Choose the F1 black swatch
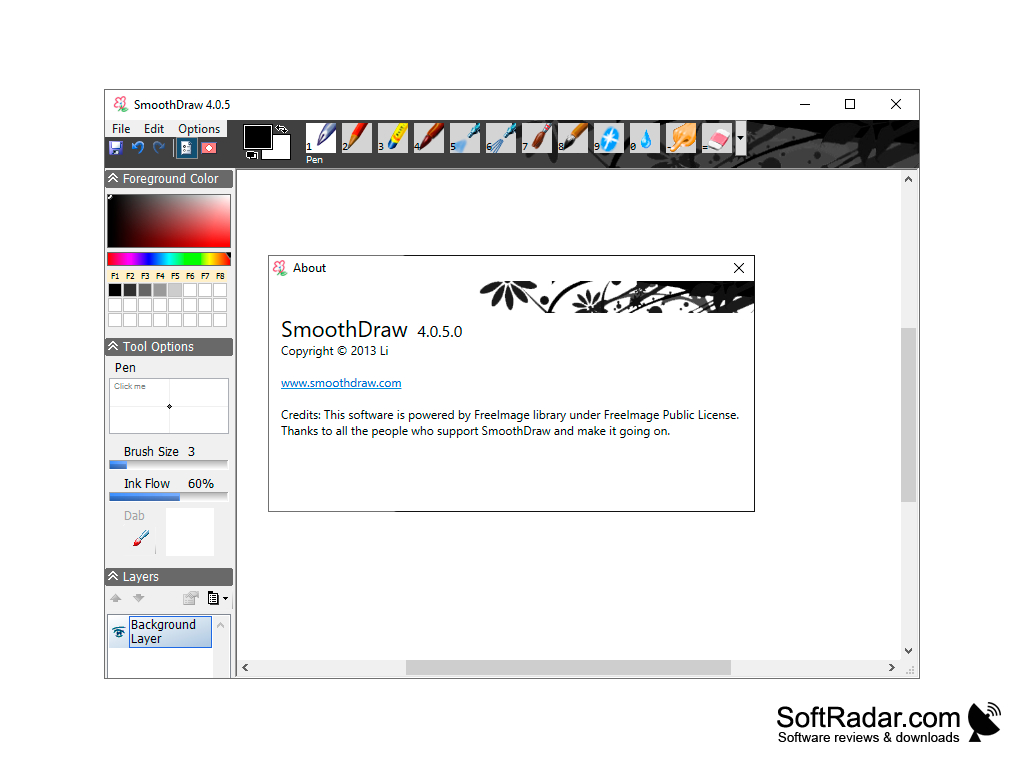This screenshot has width=1024, height=768. (115, 289)
